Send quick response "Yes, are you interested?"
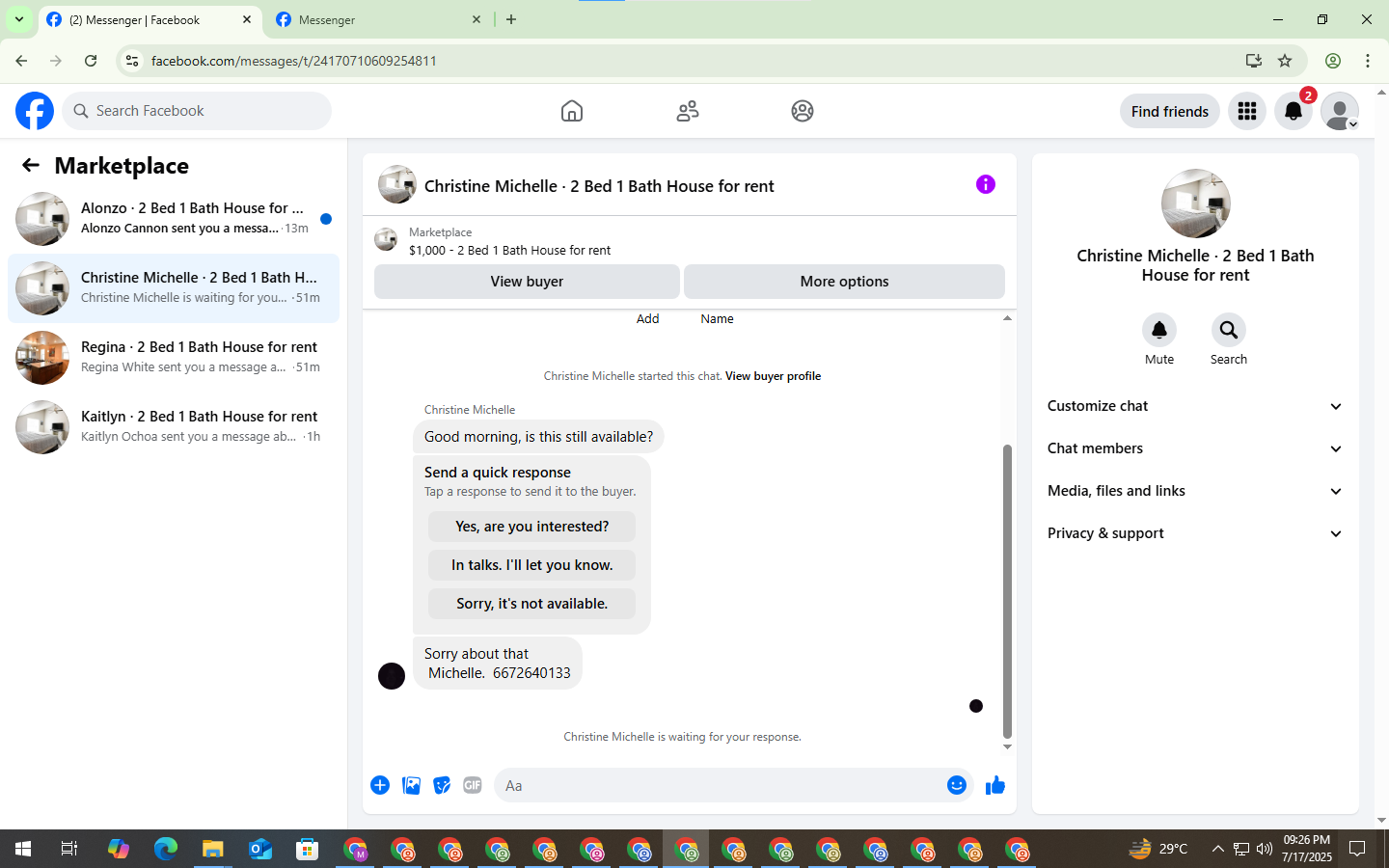Viewport: 1389px width, 868px height. coord(531,527)
